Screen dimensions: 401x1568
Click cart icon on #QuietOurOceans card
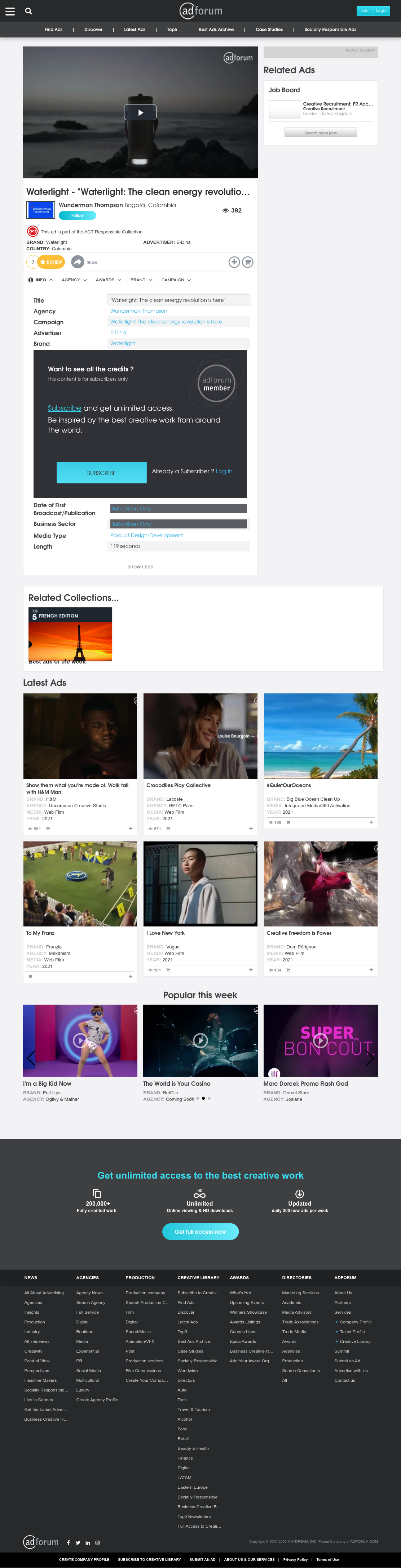[x=288, y=822]
